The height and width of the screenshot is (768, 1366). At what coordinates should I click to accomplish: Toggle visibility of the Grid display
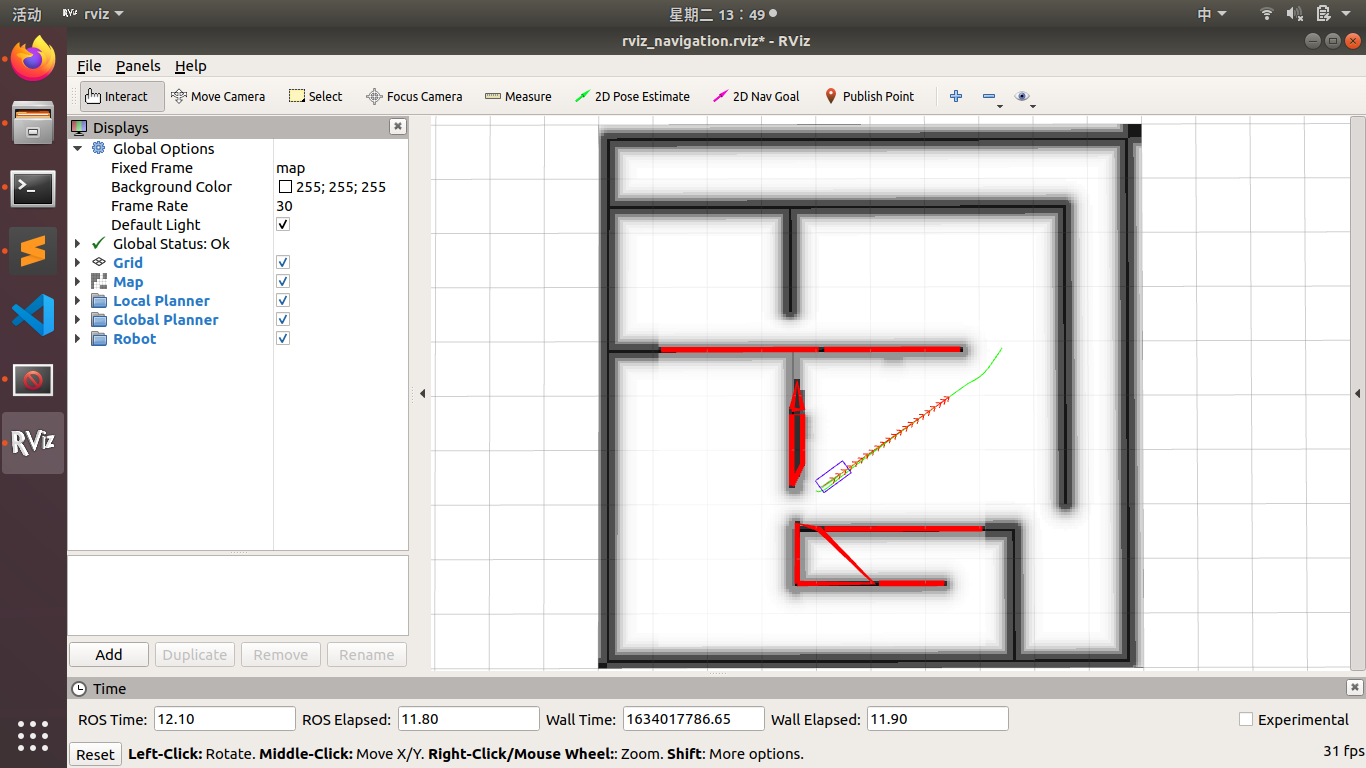(x=282, y=262)
